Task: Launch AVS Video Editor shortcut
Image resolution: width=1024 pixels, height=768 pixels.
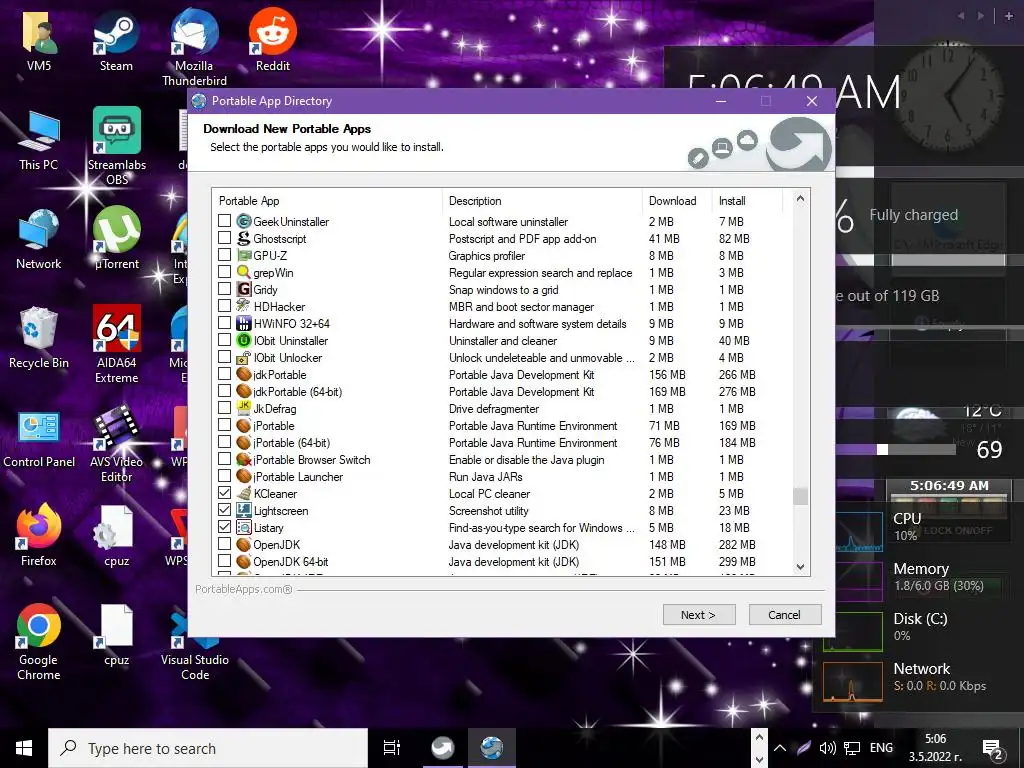Action: [x=117, y=444]
